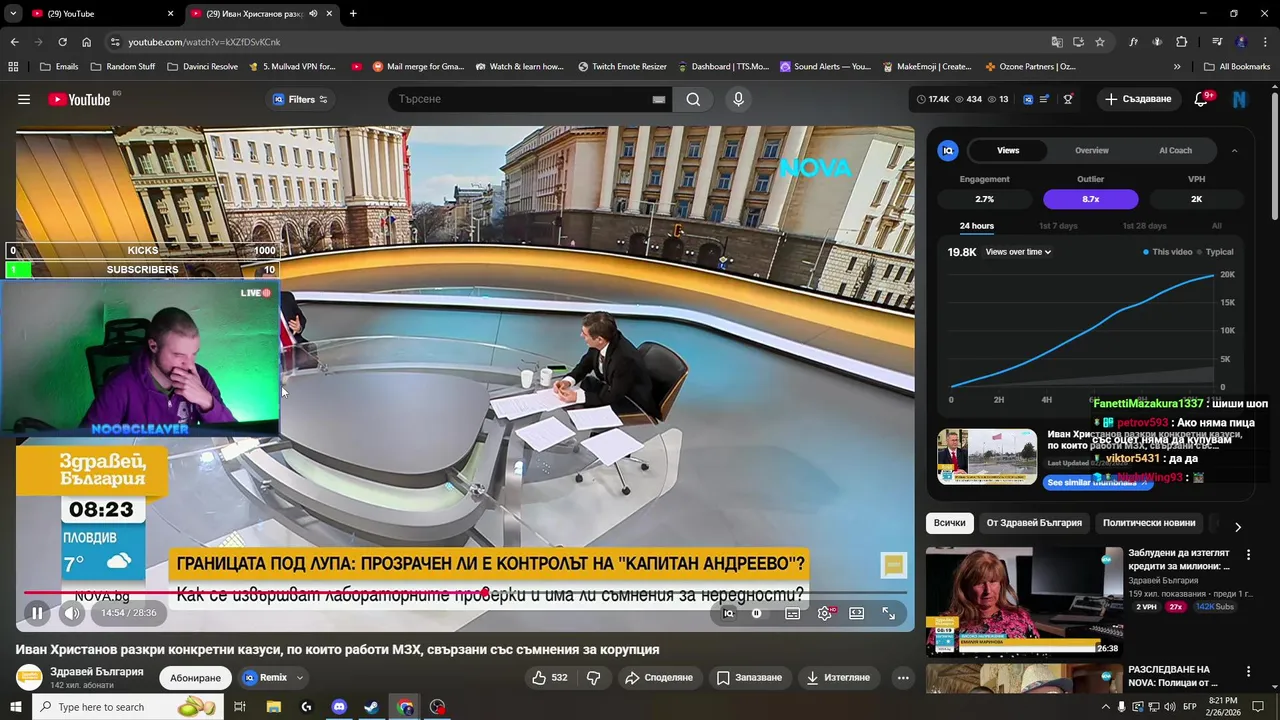The width and height of the screenshot is (1280, 720).
Task: Like the video with 532 likes
Action: [x=550, y=677]
